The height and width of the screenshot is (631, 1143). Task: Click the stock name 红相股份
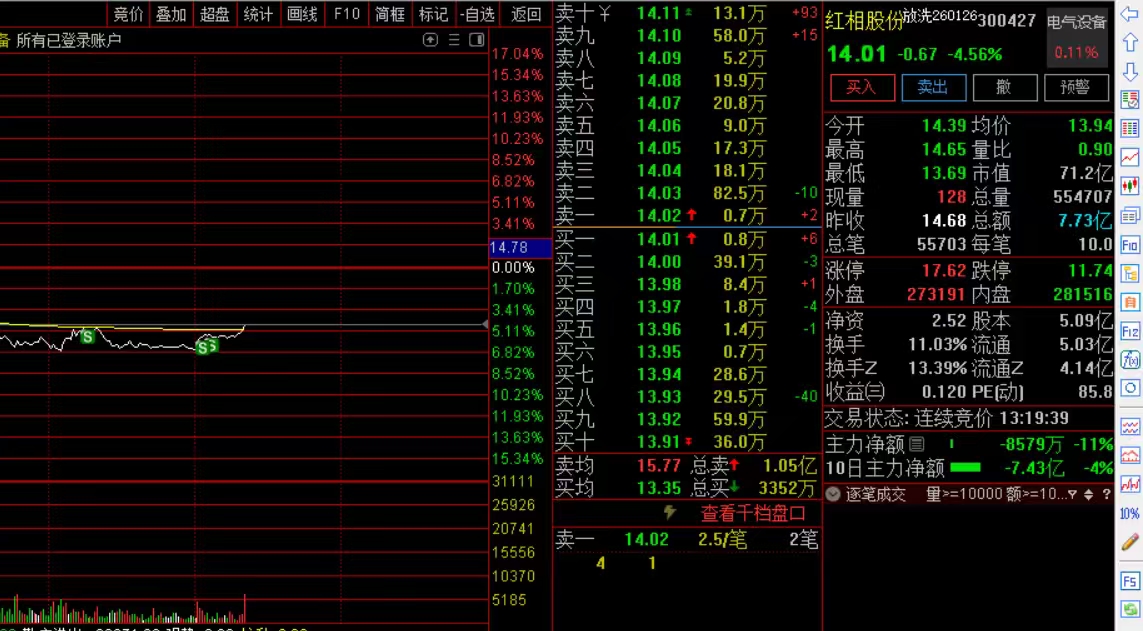(863, 21)
